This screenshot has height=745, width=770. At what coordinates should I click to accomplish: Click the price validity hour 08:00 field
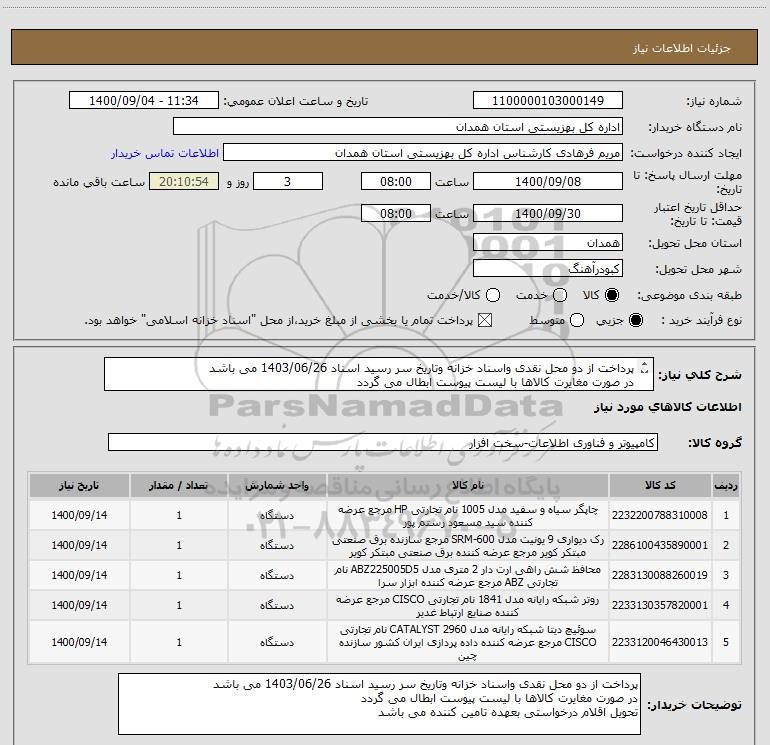coord(396,213)
